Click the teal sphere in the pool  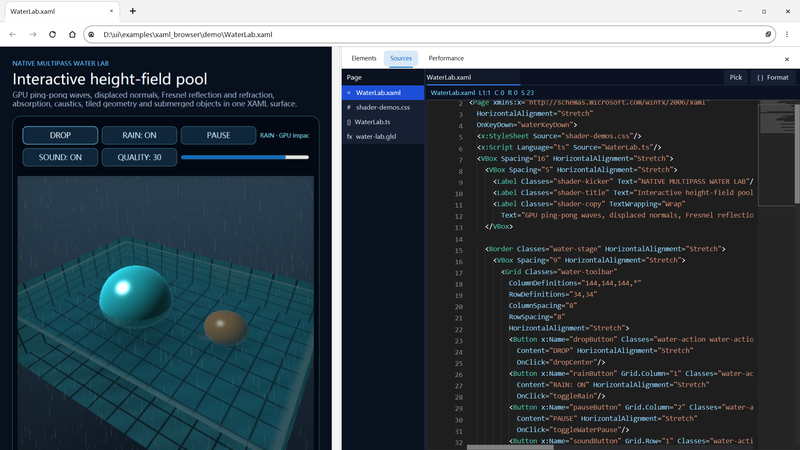pyautogui.click(x=135, y=295)
